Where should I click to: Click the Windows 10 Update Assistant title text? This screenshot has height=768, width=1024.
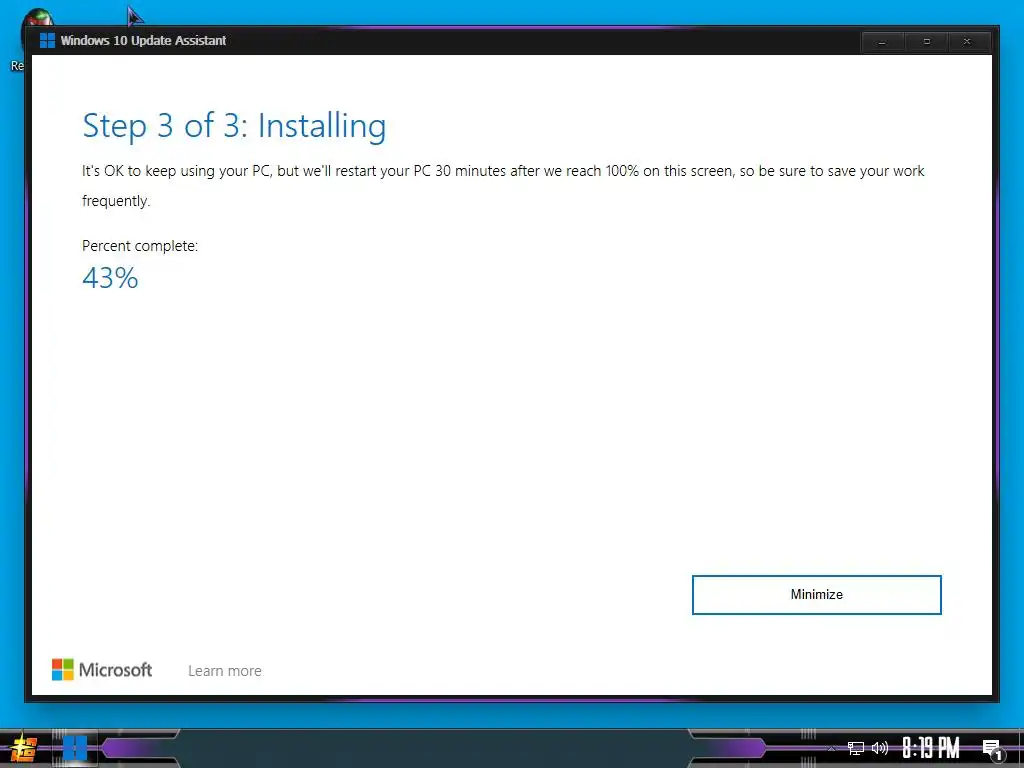[143, 40]
